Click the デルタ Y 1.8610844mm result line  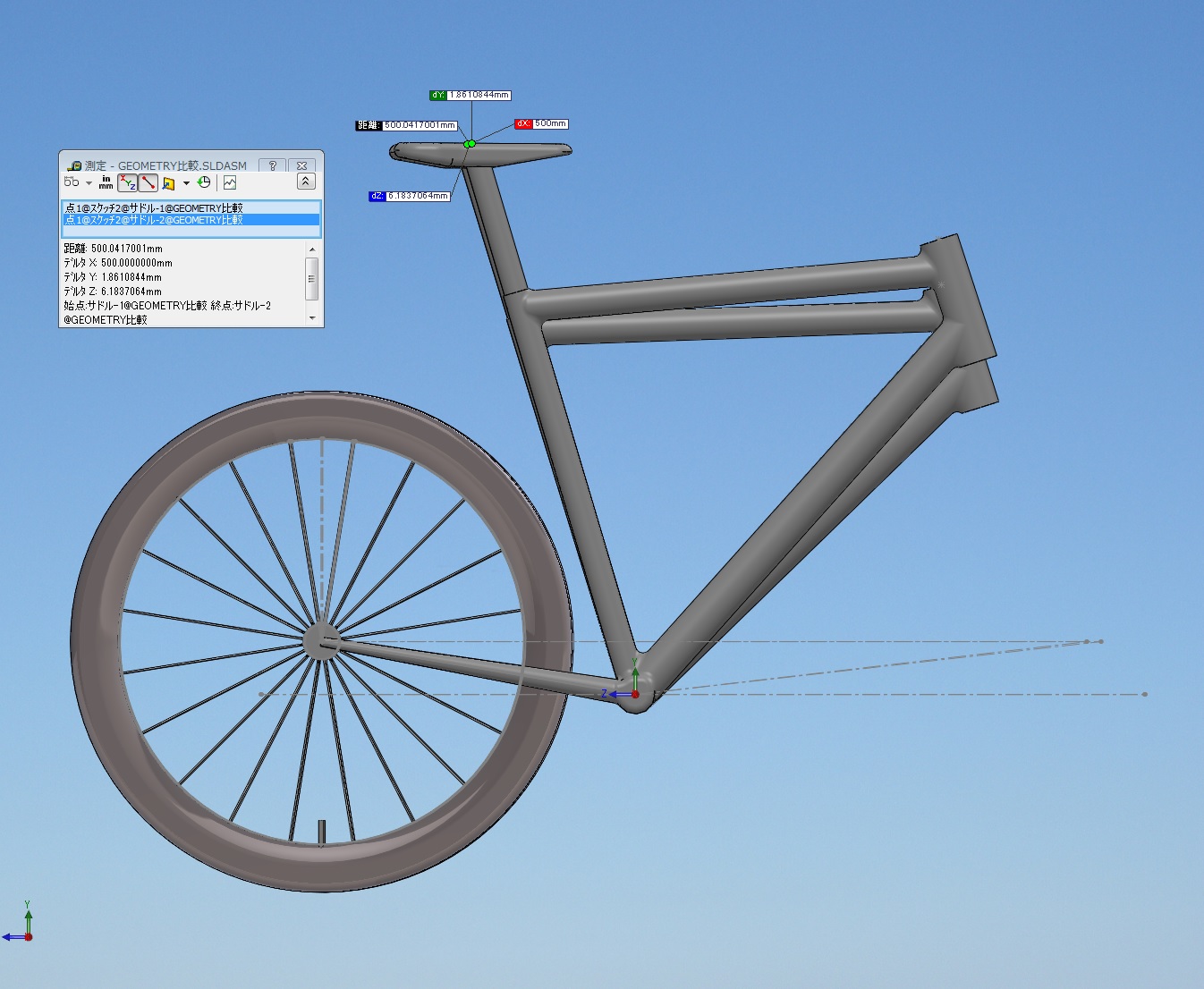point(113,277)
